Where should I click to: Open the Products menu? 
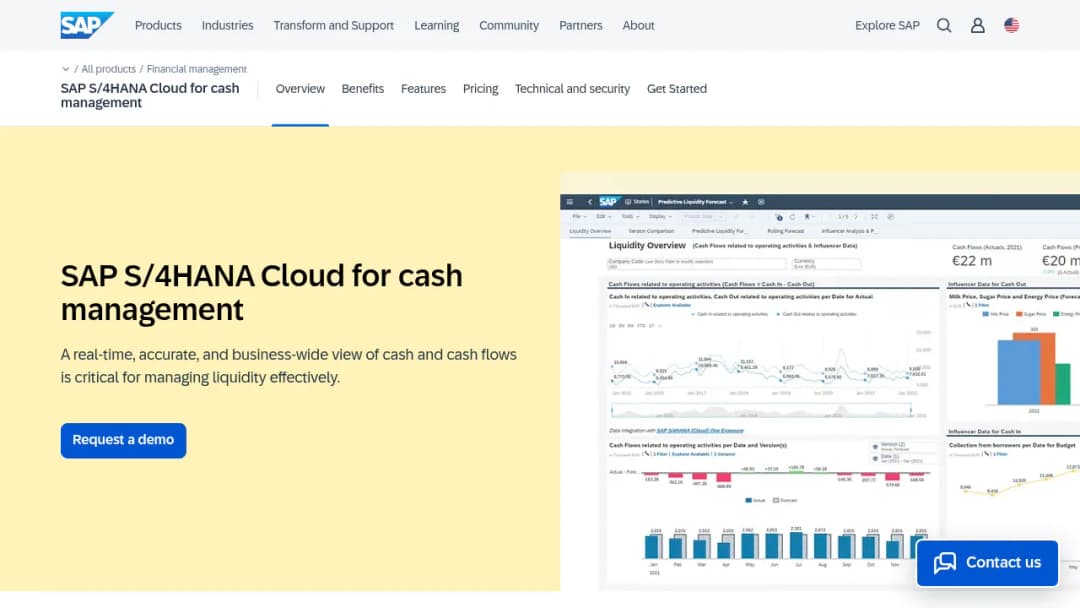pos(158,25)
